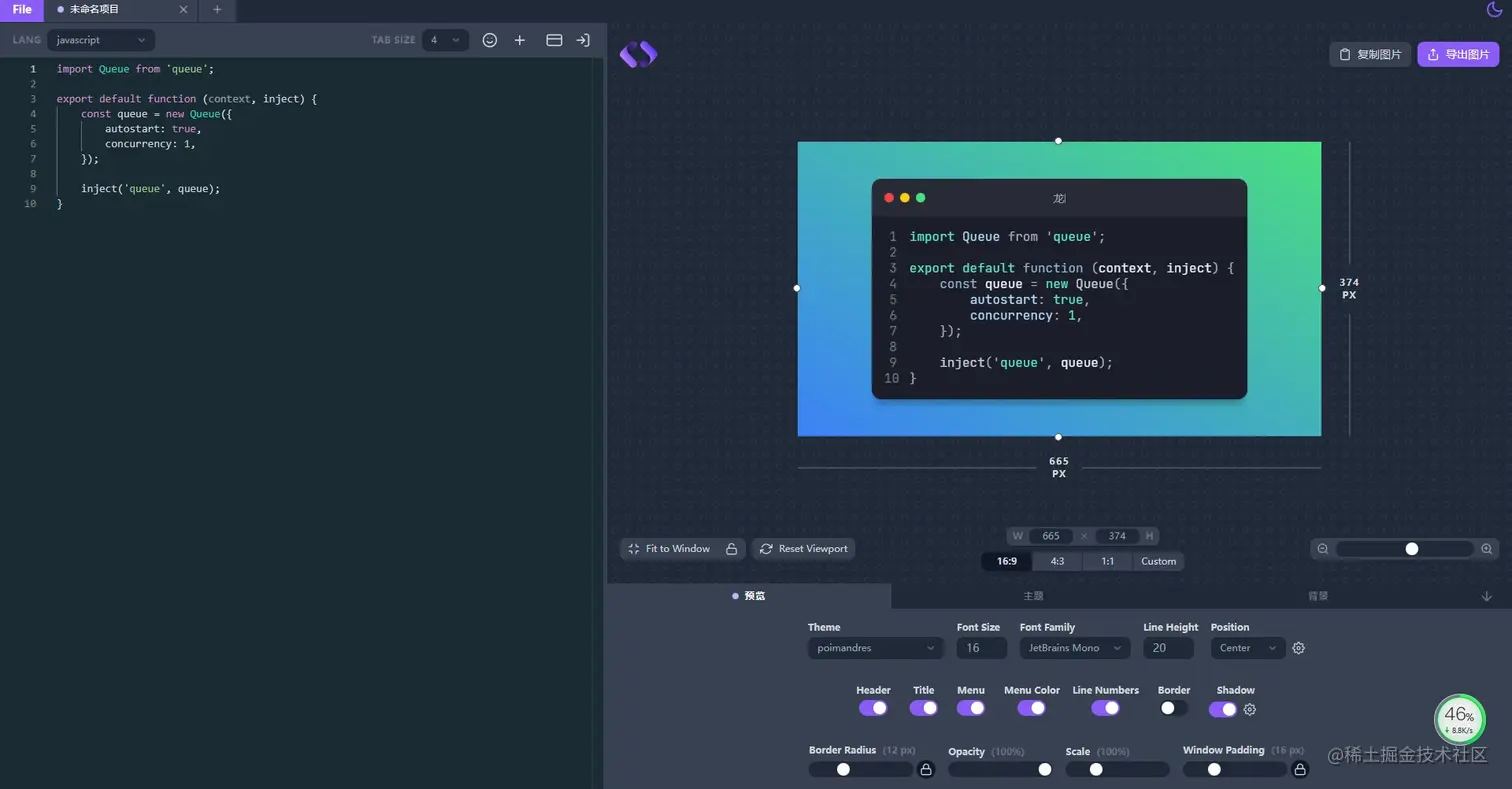Click the right resize handle of the canvas
This screenshot has height=789, width=1512.
click(x=1322, y=288)
